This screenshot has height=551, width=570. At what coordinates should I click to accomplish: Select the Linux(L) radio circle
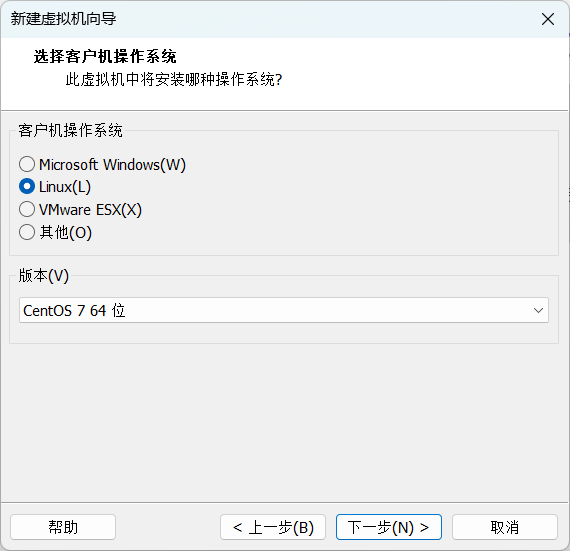(x=27, y=187)
